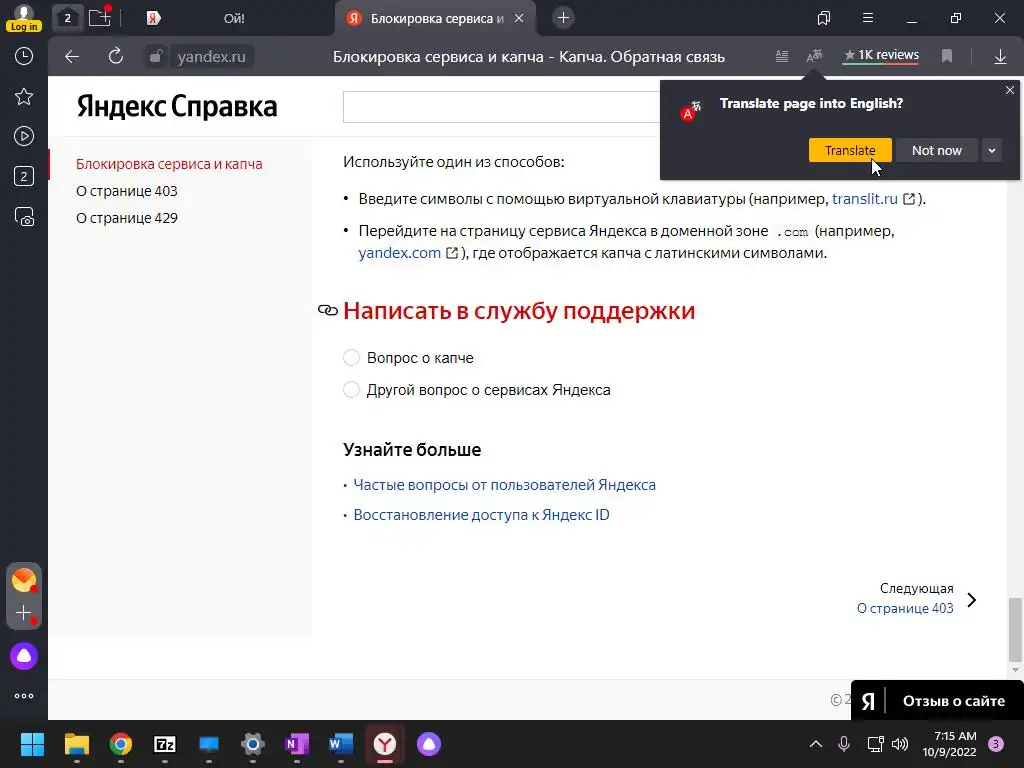Image resolution: width=1024 pixels, height=768 pixels.
Task: Open the three-dots more menu in sidebar
Action: (24, 696)
